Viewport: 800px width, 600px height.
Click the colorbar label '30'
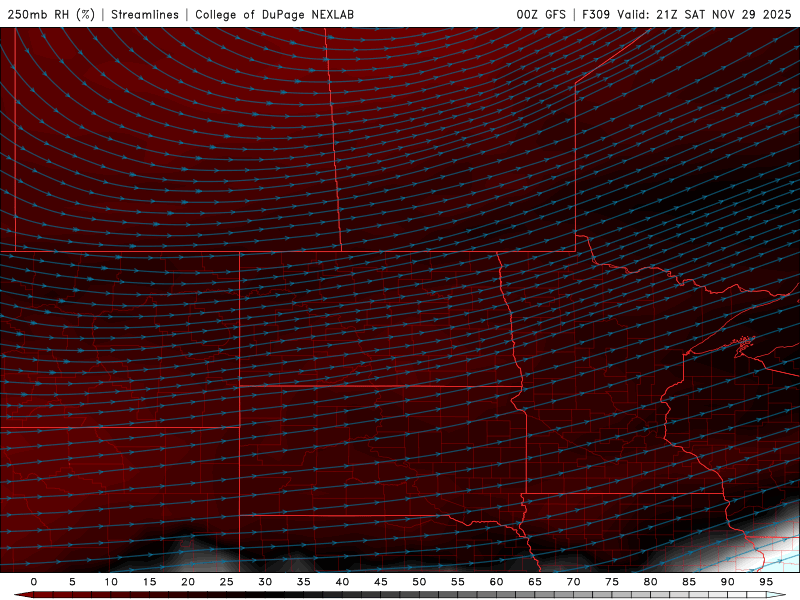point(265,582)
